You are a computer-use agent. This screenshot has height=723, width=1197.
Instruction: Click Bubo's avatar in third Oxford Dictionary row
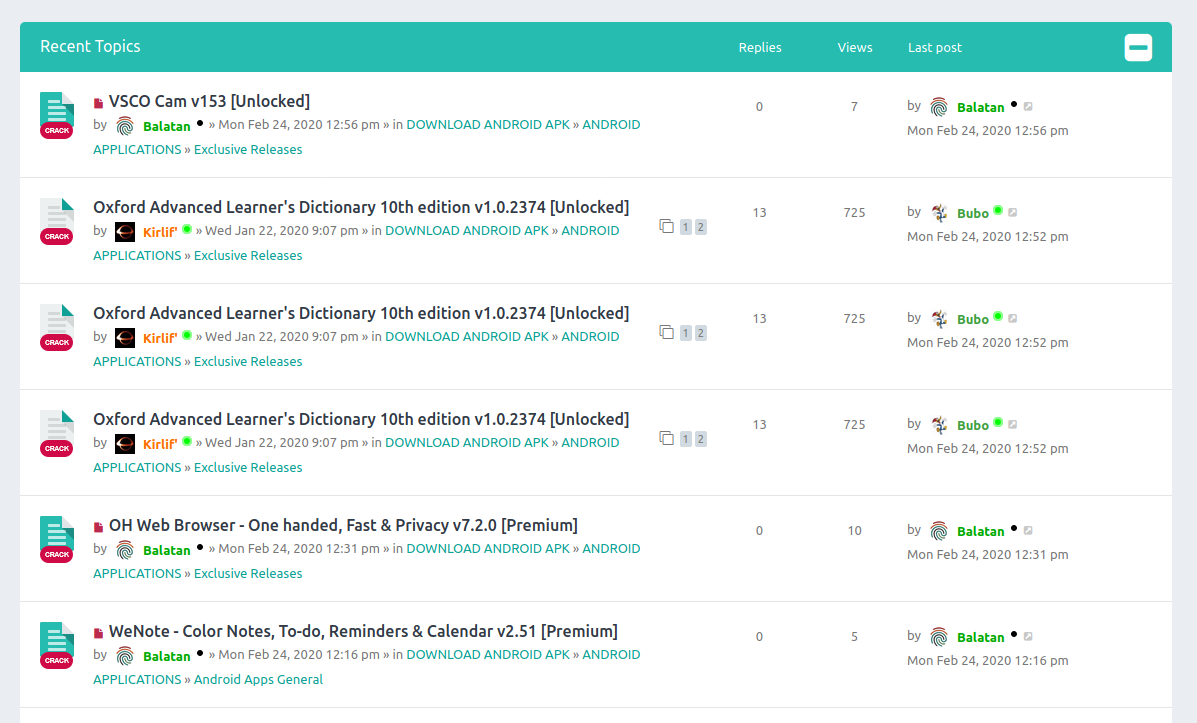[x=939, y=425]
